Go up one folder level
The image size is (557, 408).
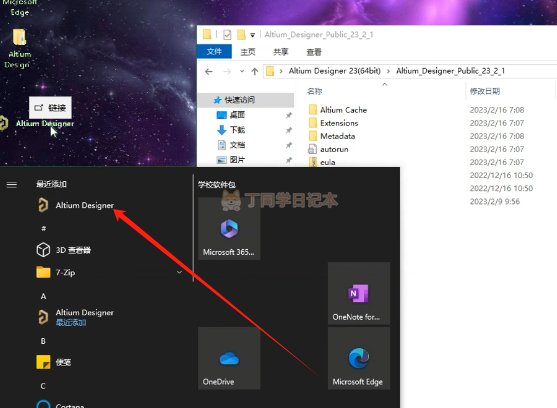(255, 71)
